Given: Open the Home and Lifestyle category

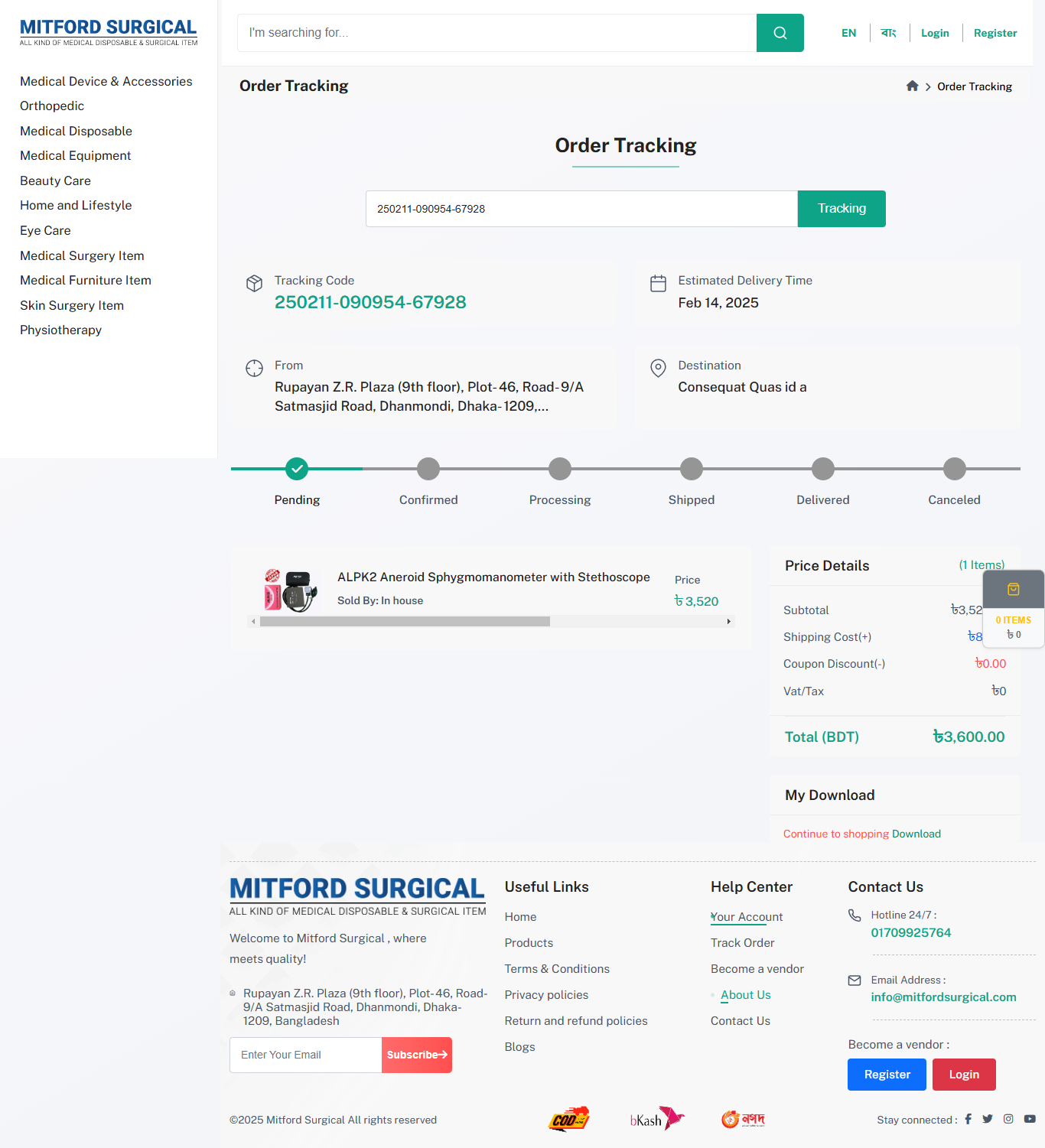Looking at the screenshot, I should [76, 205].
